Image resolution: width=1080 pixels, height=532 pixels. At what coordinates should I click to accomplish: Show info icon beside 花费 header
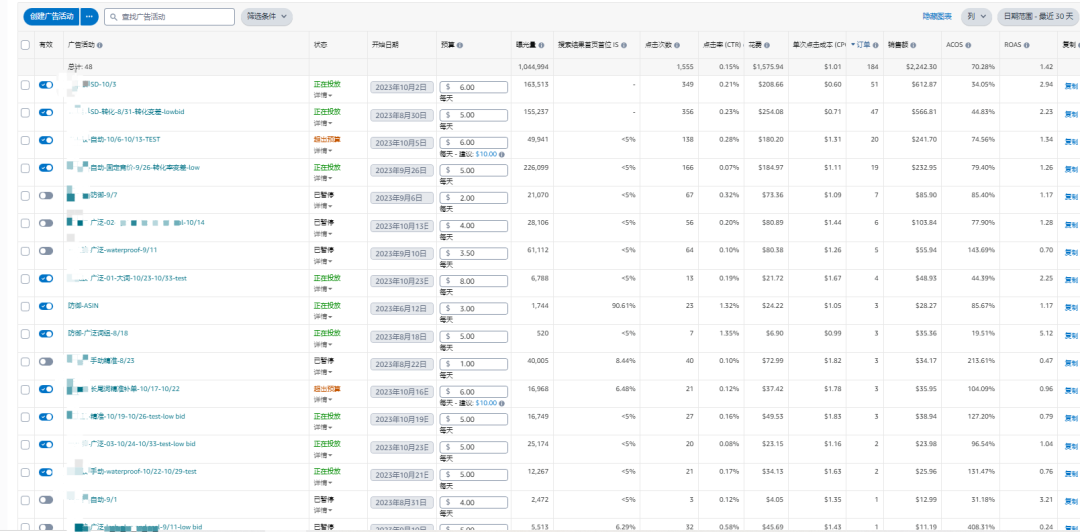tap(767, 45)
